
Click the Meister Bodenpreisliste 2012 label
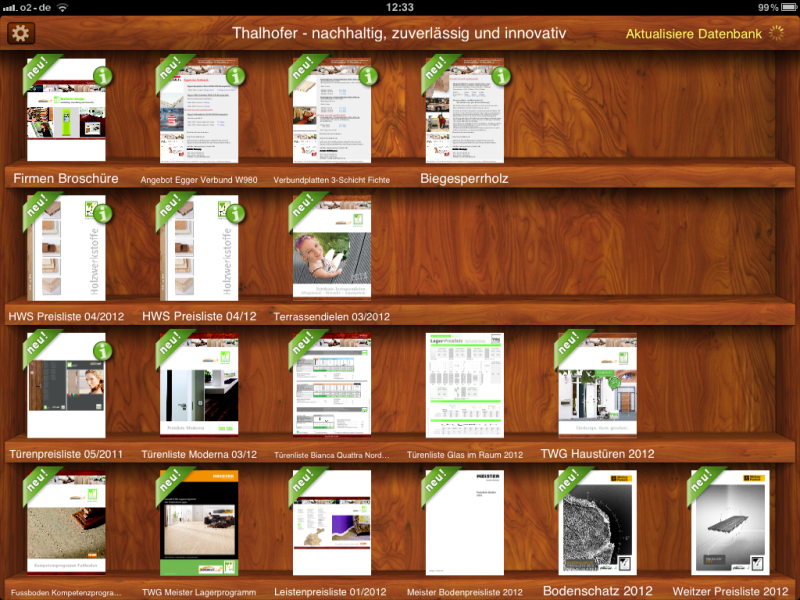(x=465, y=592)
